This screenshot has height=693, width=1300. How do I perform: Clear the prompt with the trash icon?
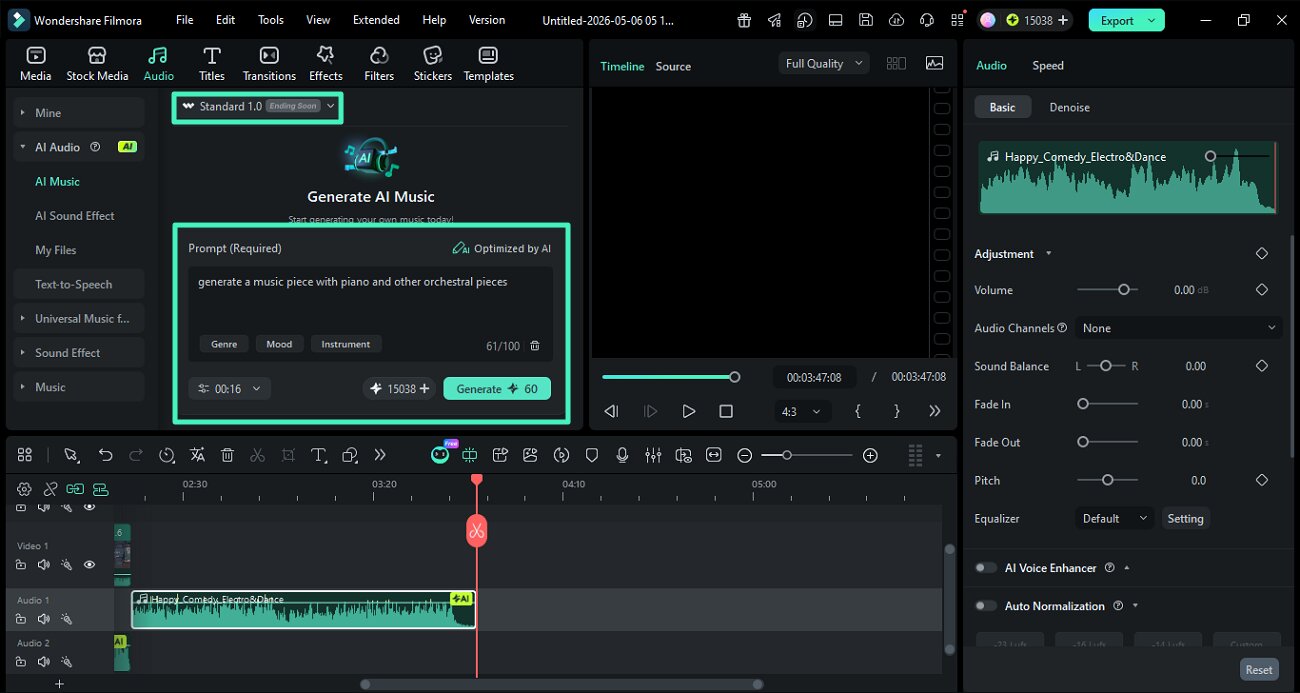[x=535, y=346]
